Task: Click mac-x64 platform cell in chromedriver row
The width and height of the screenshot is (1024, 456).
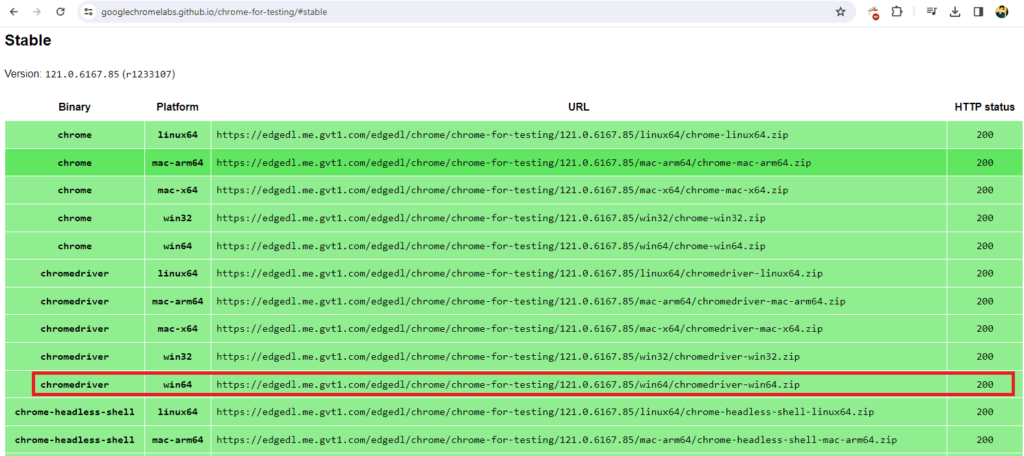Action: click(178, 329)
